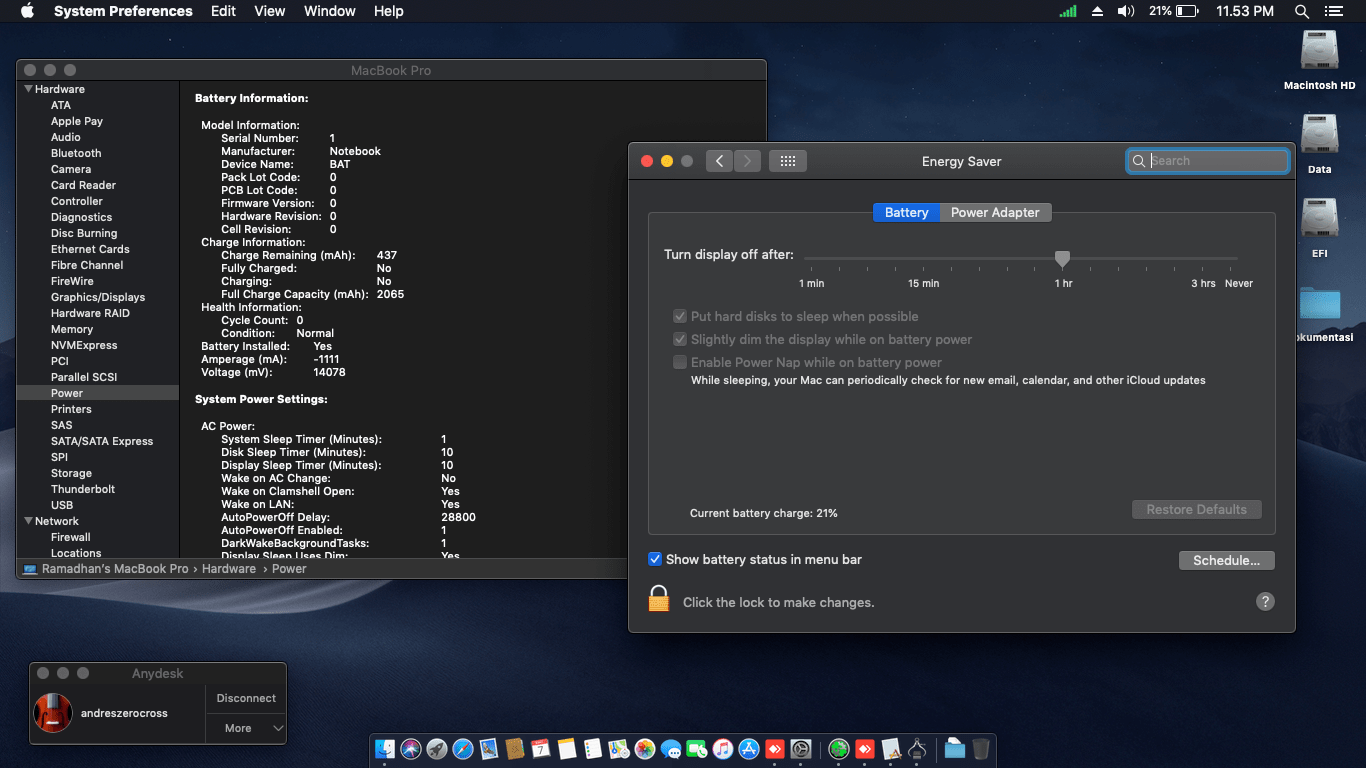Click the battery icon in menu bar
The height and width of the screenshot is (768, 1366).
click(x=1187, y=11)
